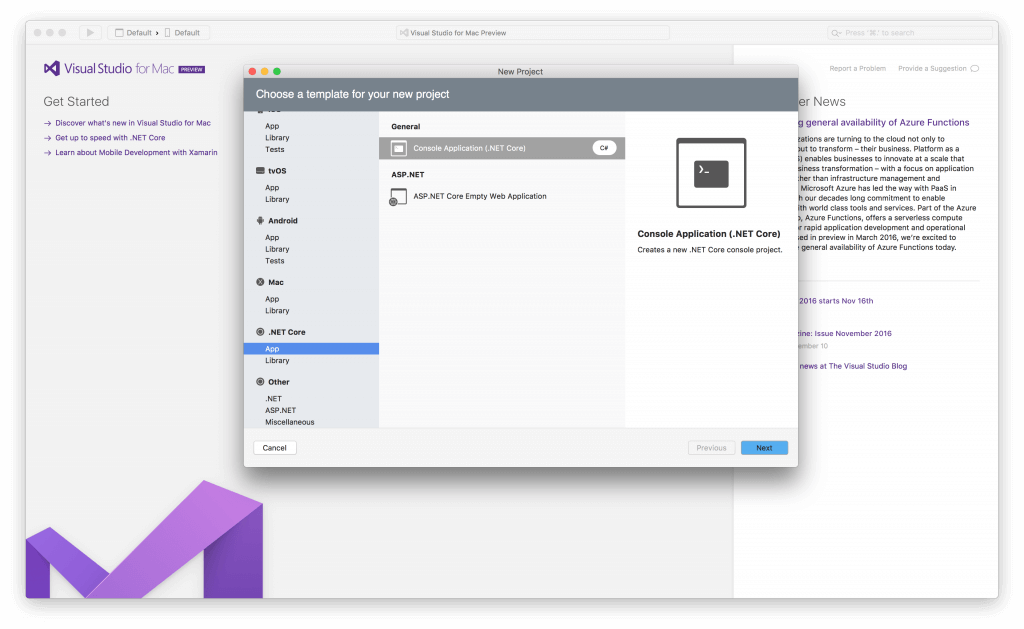The width and height of the screenshot is (1024, 629).
Task: Open the 'Issue November 2016' news link
Action: click(x=845, y=334)
